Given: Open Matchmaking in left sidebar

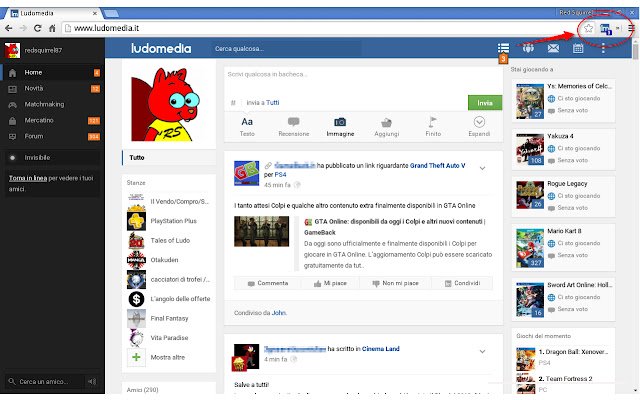Looking at the screenshot, I should pos(52,104).
